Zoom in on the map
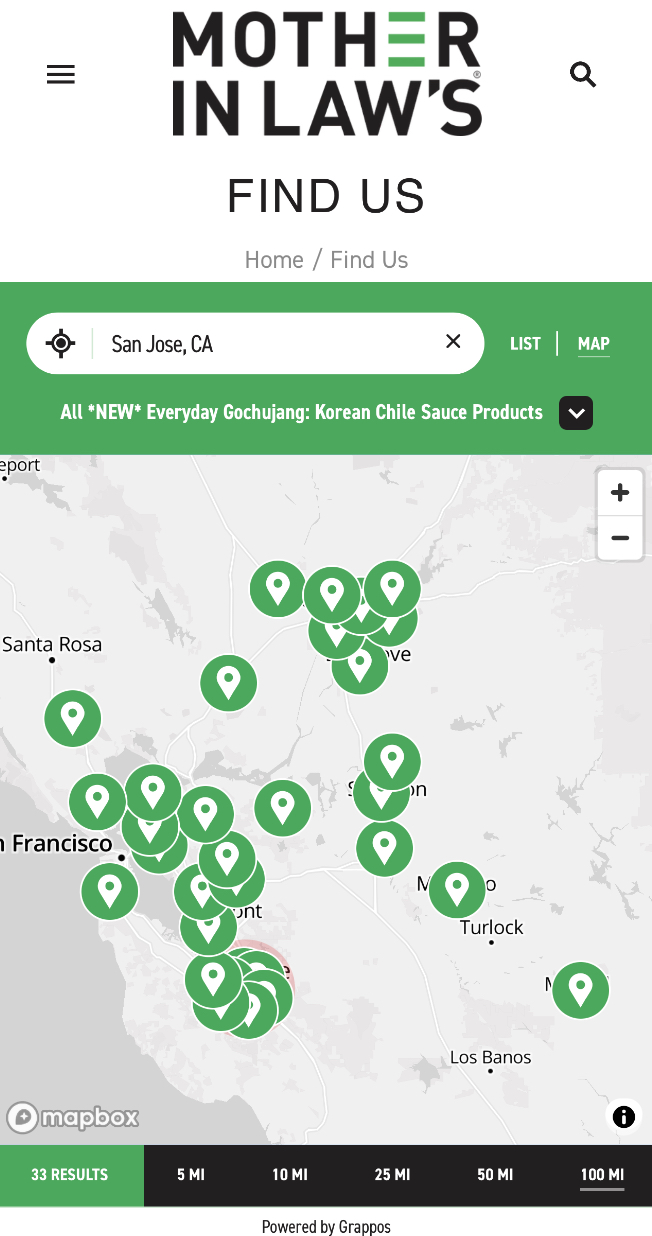652x1236 pixels. tap(620, 493)
